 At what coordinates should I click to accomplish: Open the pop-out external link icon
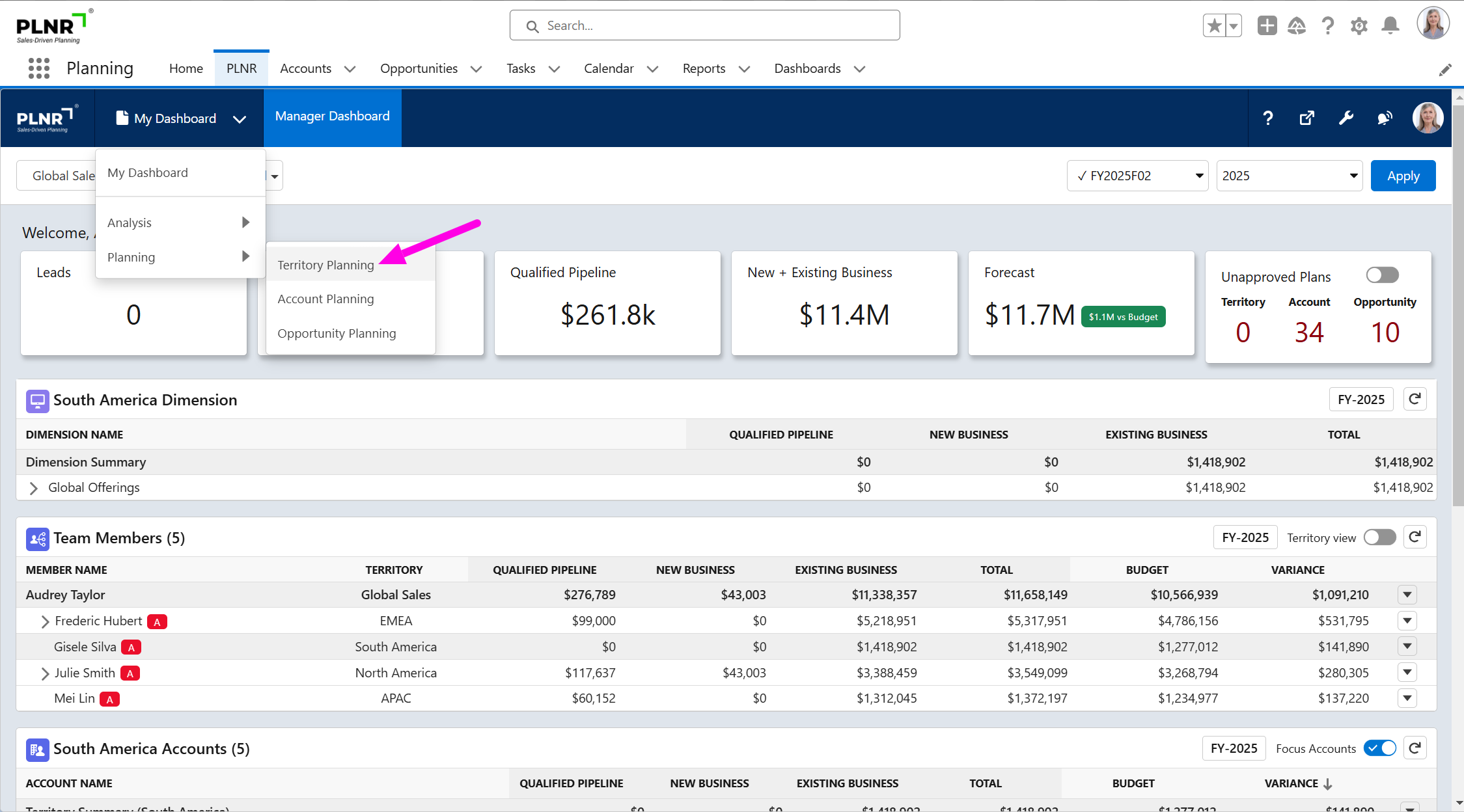click(1306, 118)
